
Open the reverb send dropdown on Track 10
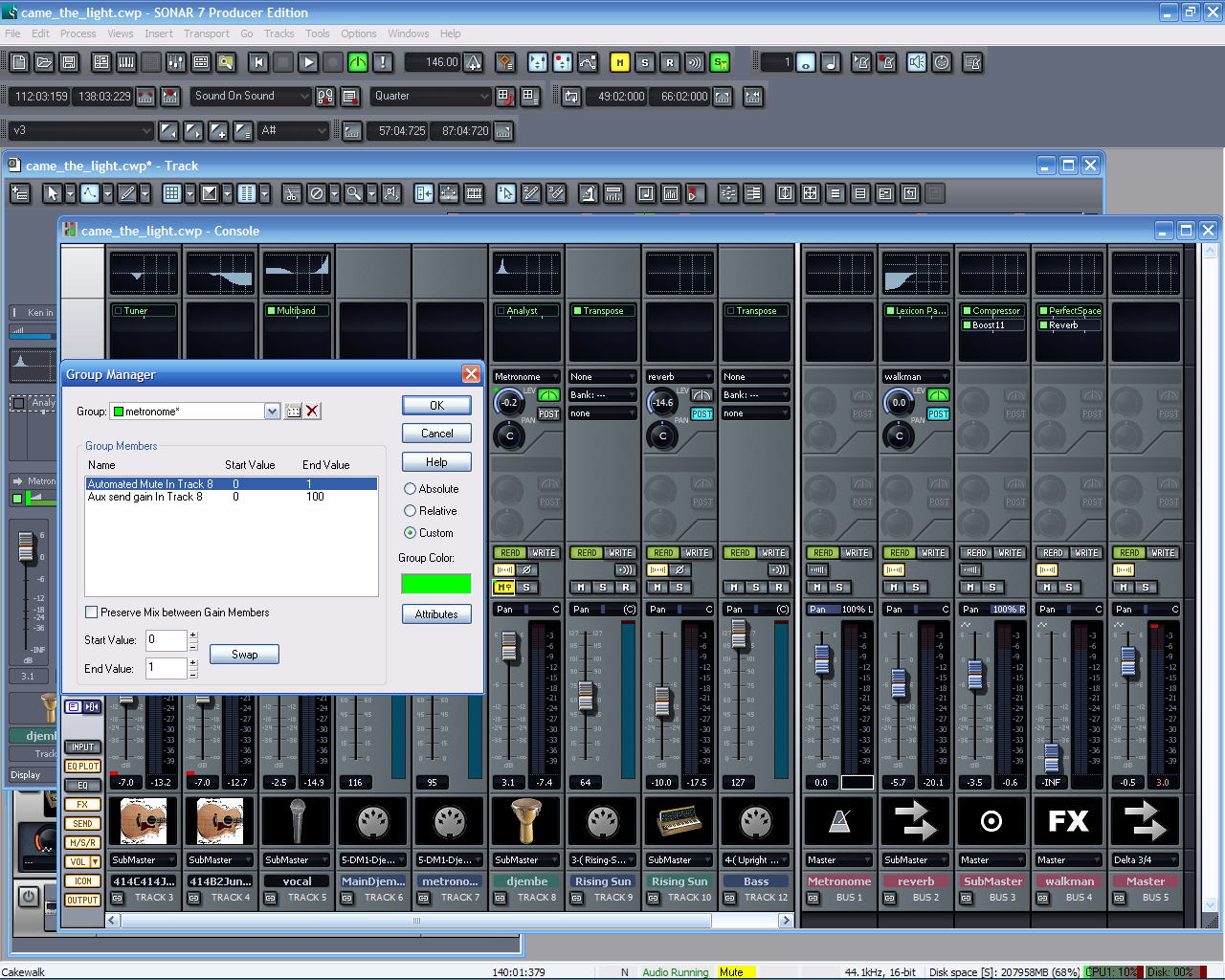tap(679, 377)
